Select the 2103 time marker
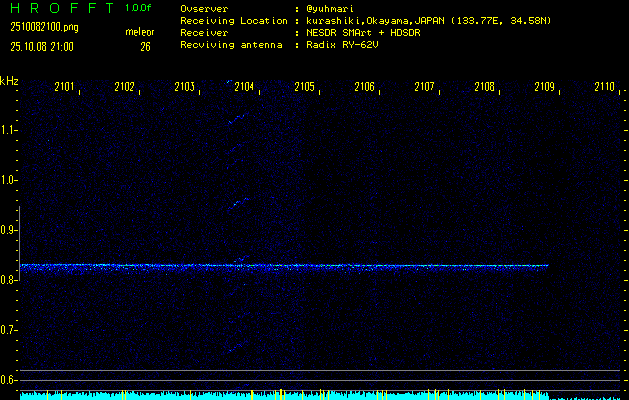629x400 pixels. pyautogui.click(x=185, y=87)
